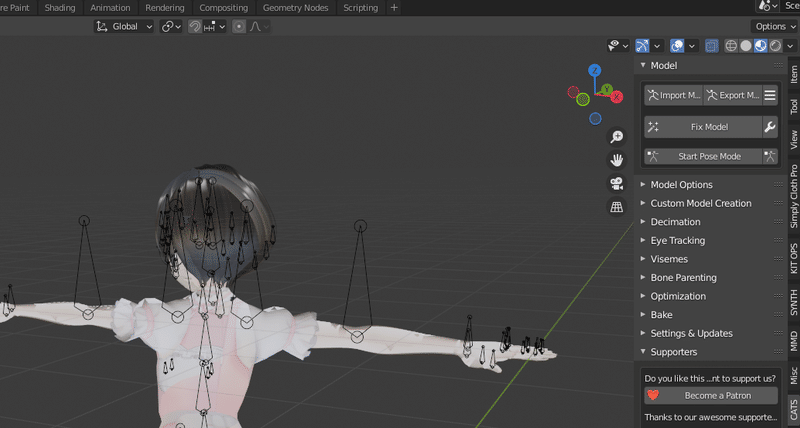
Task: Open the gizmo settings dropdown arrow
Action: click(657, 46)
